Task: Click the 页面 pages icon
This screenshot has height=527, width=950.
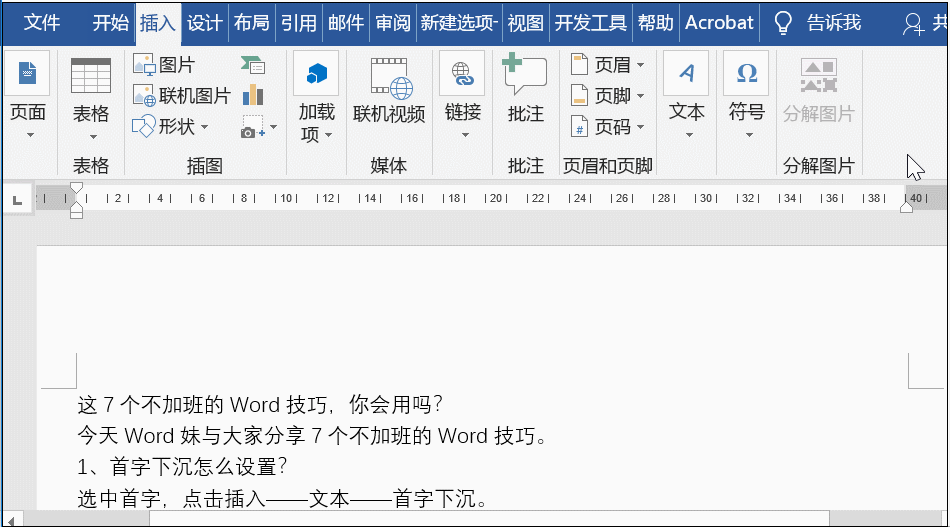Action: [x=27, y=73]
